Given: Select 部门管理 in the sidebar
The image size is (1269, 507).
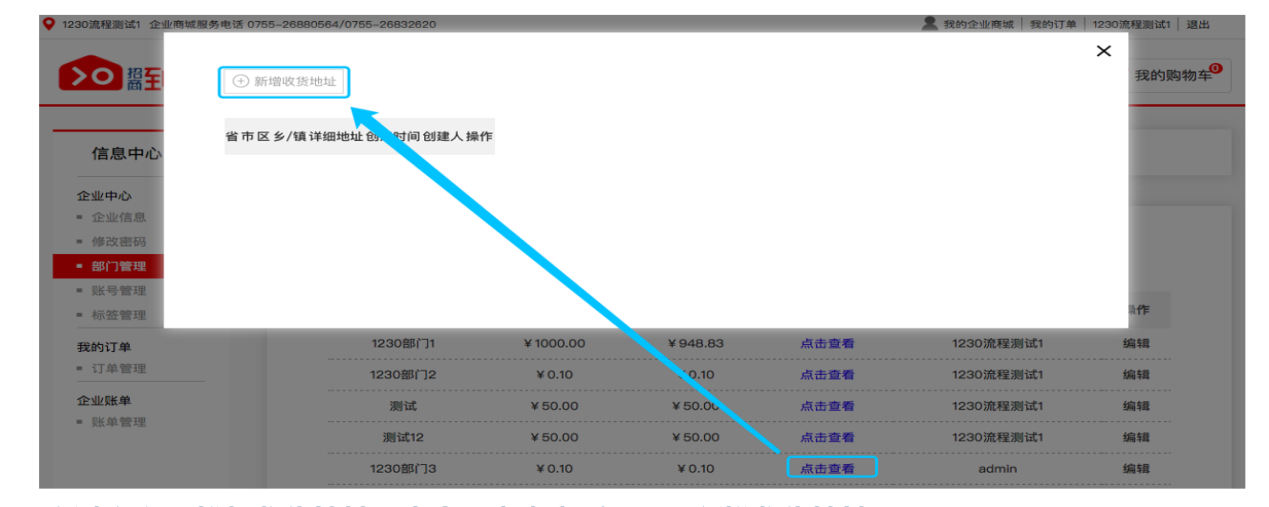Looking at the screenshot, I should coord(119,266).
